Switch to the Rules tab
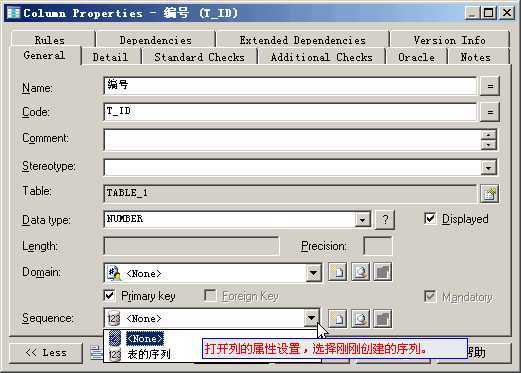This screenshot has height=373, width=521. coord(50,40)
